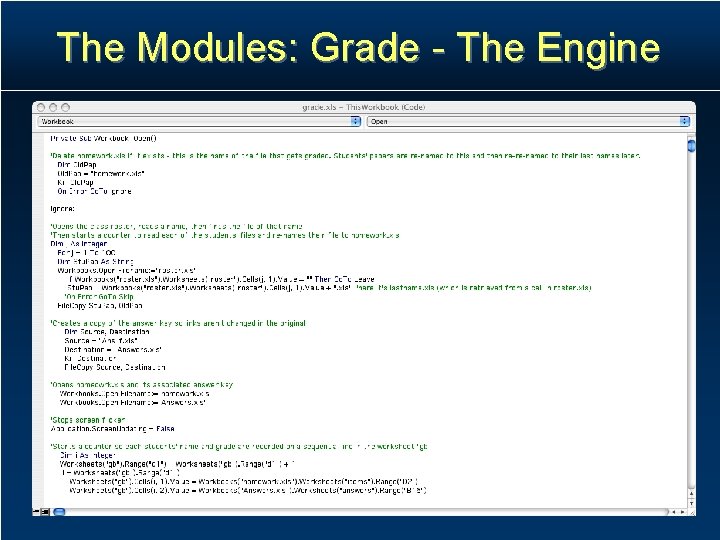Click the 'Dim i As Integer' line
Viewport: 720px width, 540px height.
click(x=88, y=455)
